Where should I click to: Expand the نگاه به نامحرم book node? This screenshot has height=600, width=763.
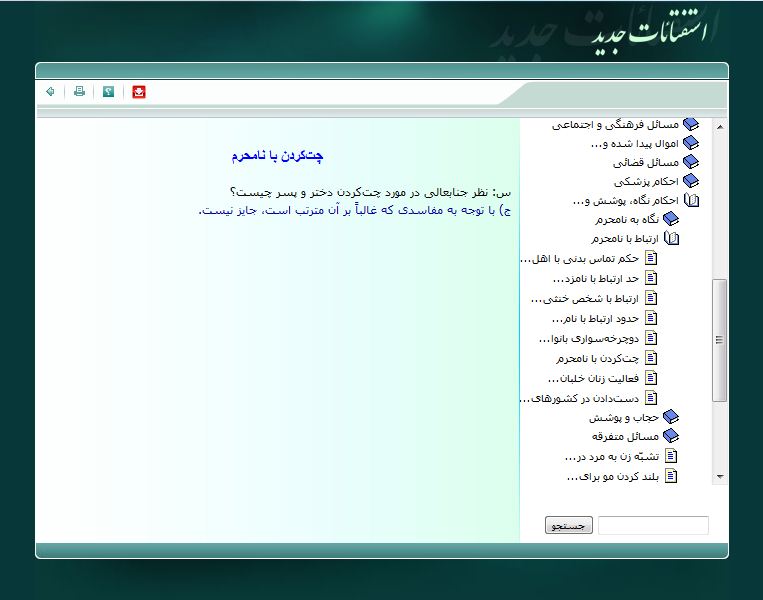pos(671,219)
